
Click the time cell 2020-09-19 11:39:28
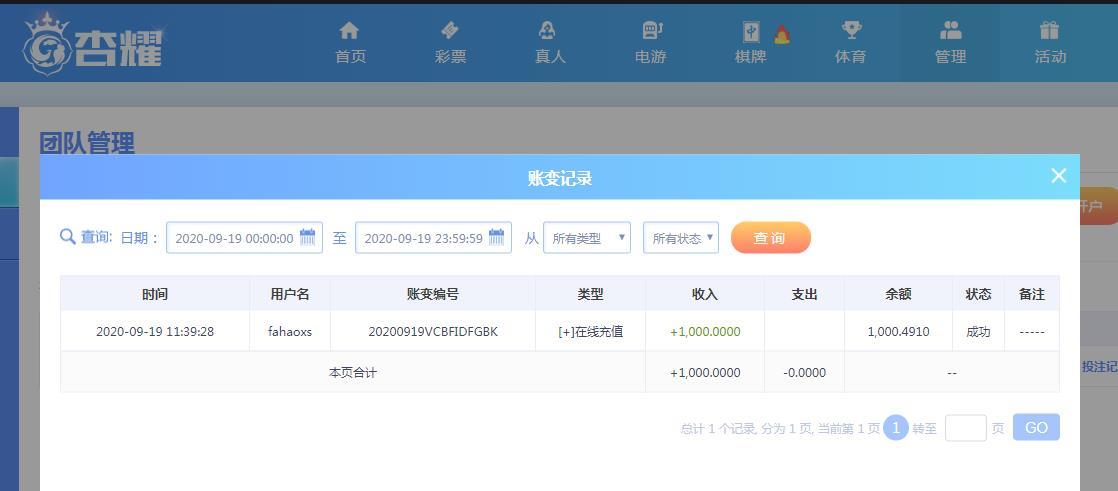pyautogui.click(x=155, y=331)
